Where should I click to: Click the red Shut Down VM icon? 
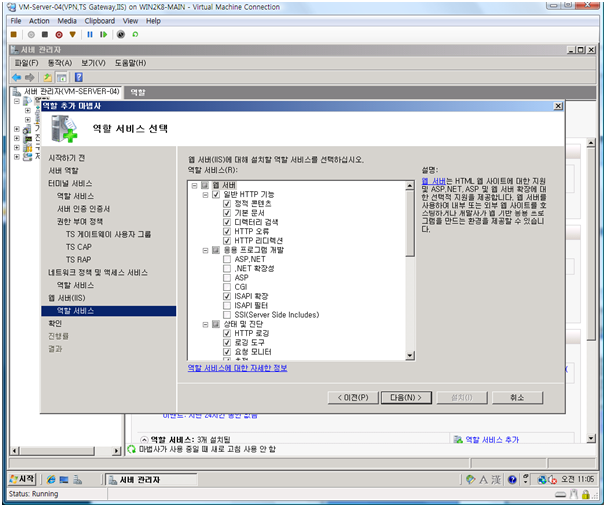pos(59,35)
